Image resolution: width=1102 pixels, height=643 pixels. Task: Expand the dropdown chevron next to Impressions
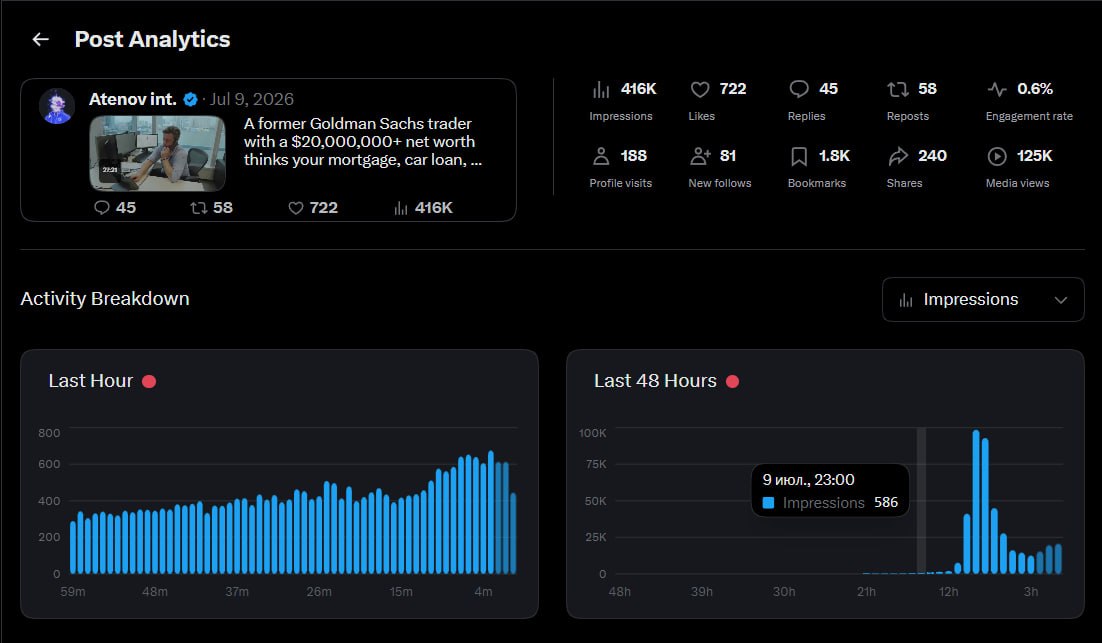coord(1061,300)
